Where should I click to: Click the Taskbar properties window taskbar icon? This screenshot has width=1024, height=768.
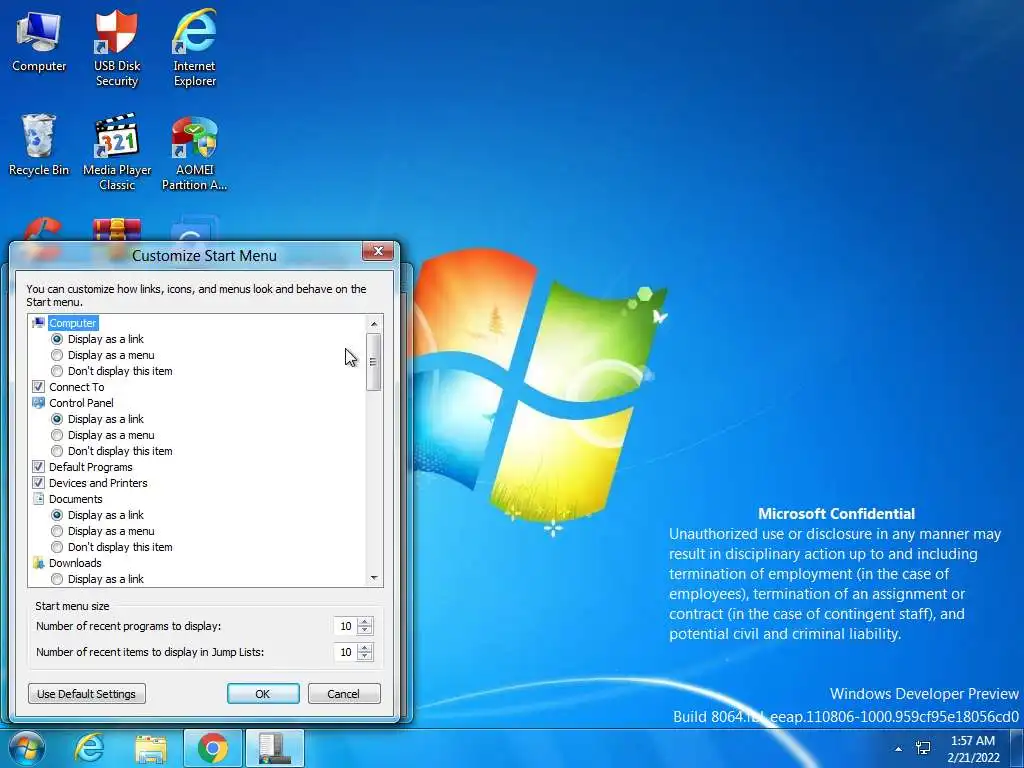coord(274,748)
